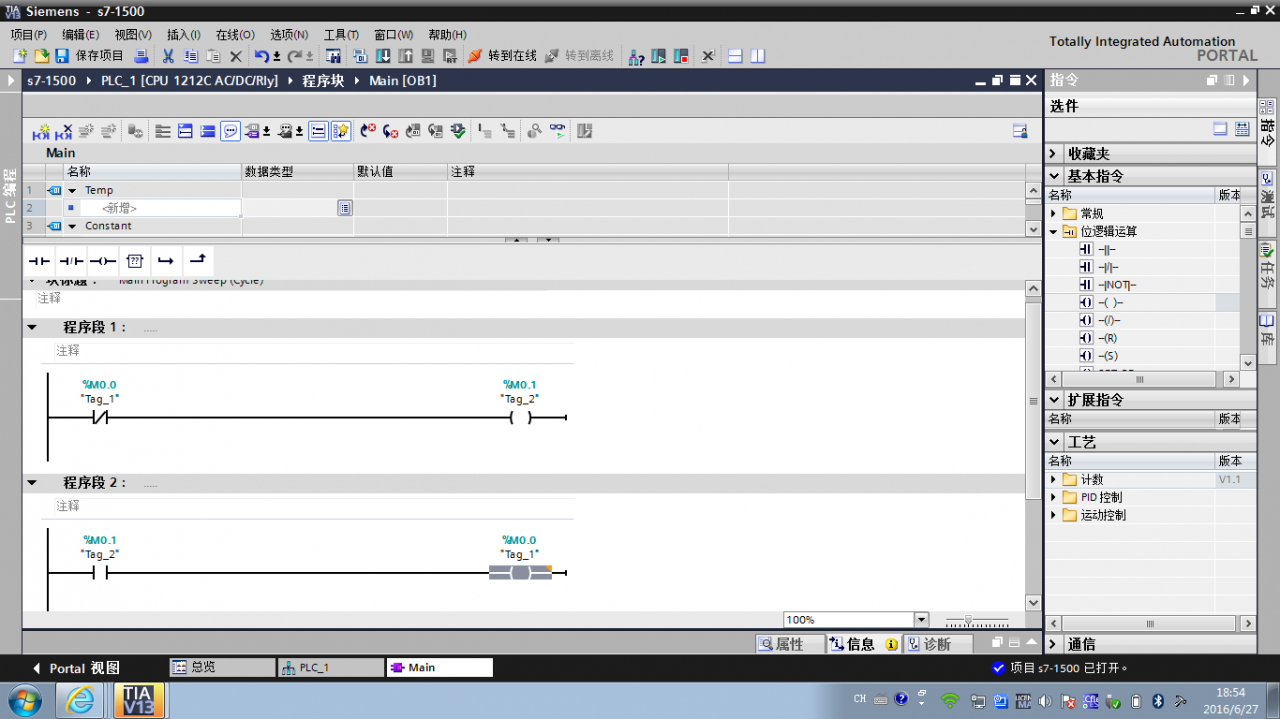Click the Stop CPU icon
Viewport: 1280px width, 719px height.
click(x=682, y=56)
